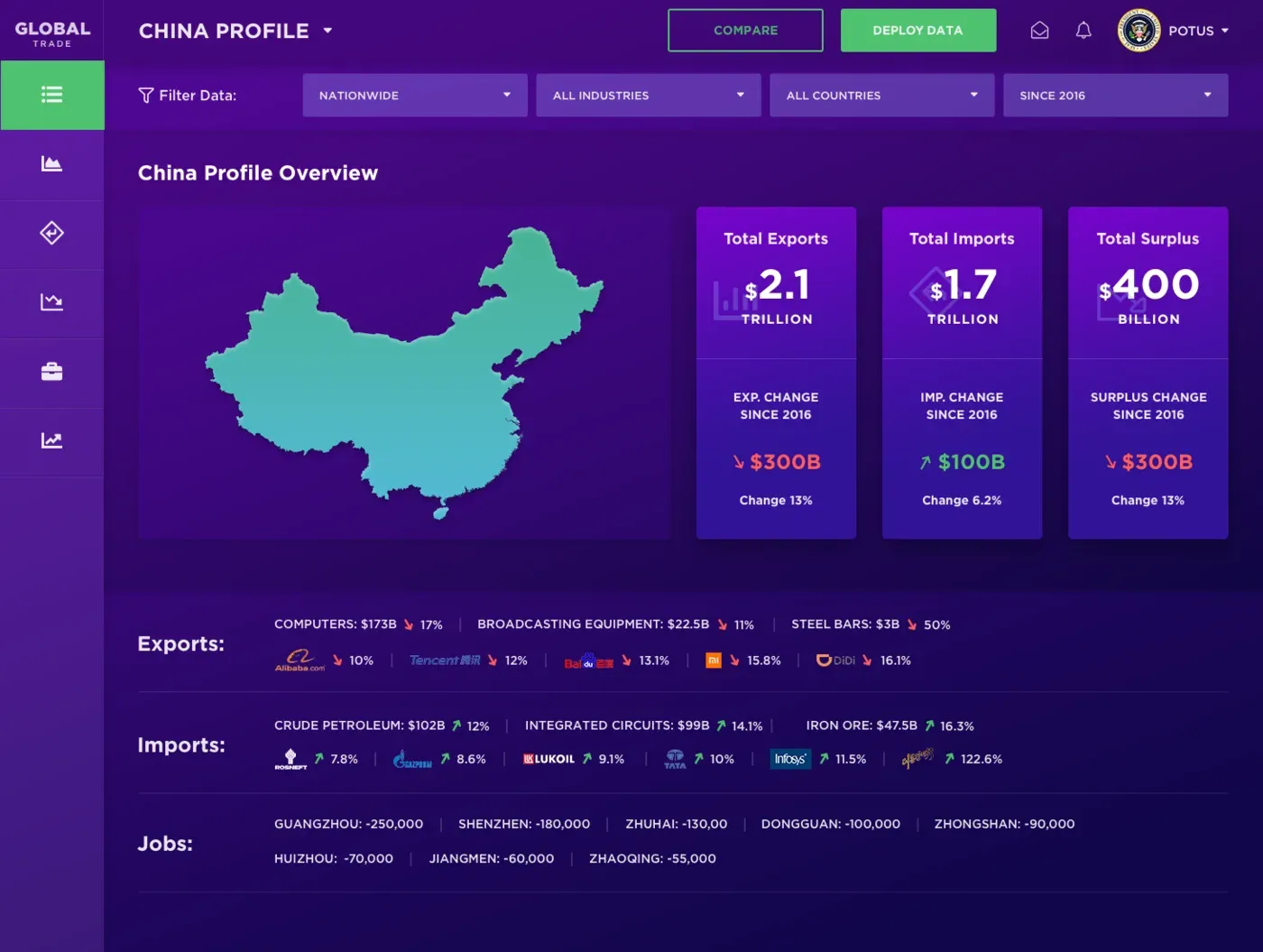Click the Baidu logo in Exports
Image resolution: width=1263 pixels, height=952 pixels.
point(589,661)
